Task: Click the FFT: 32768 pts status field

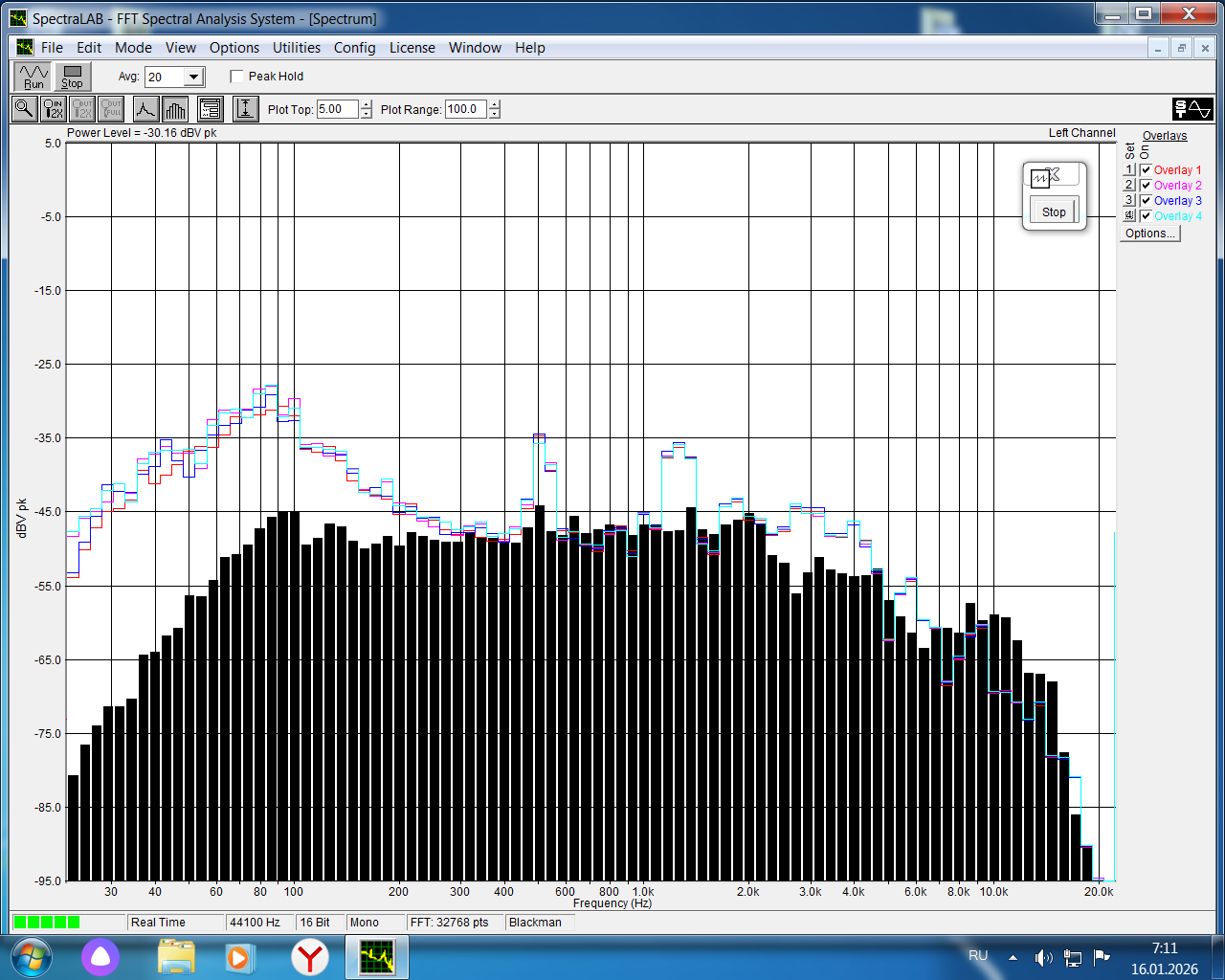Action: 455,923
